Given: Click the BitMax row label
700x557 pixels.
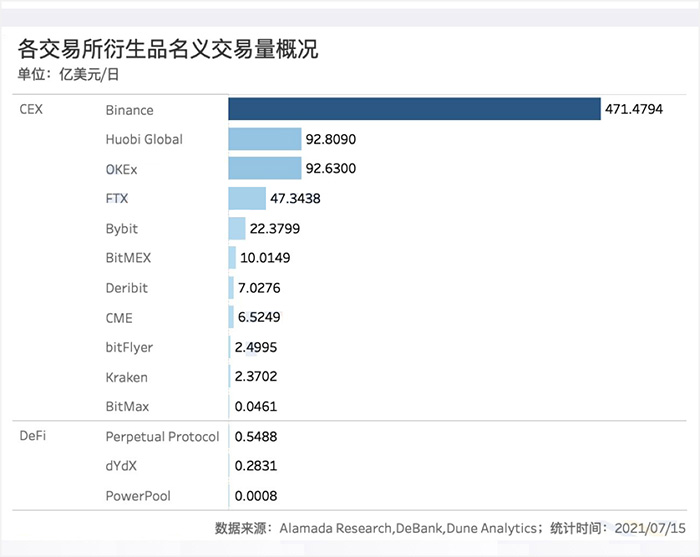Looking at the screenshot, I should 127,407.
